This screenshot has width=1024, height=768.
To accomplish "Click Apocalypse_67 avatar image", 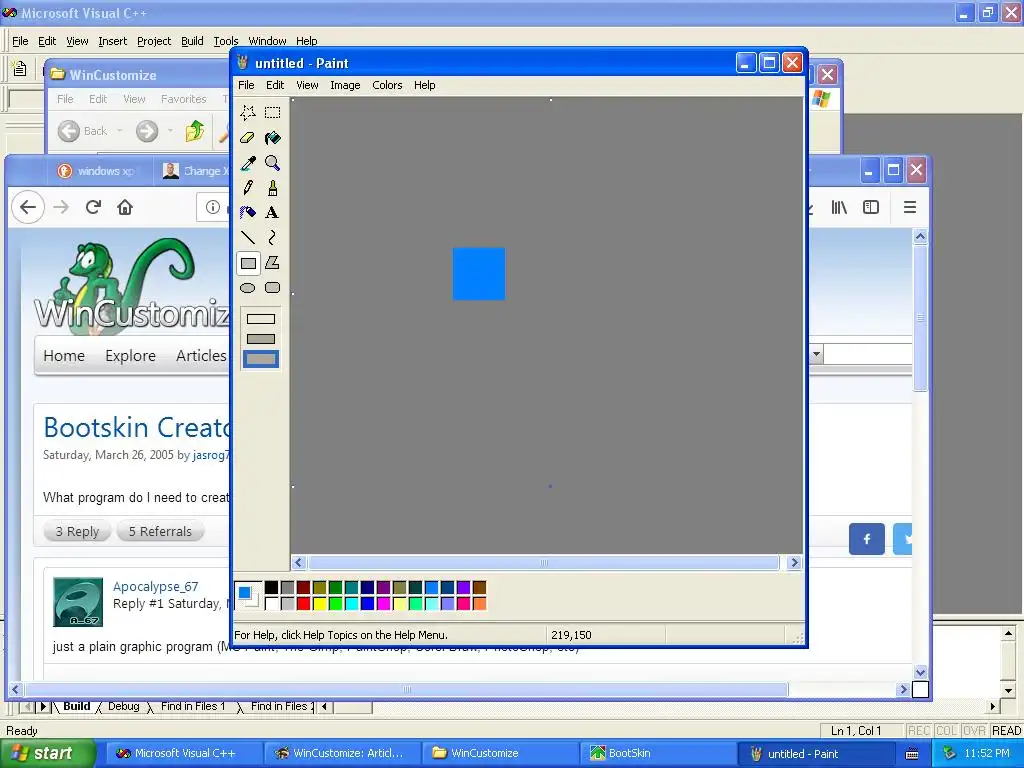I will pyautogui.click(x=78, y=602).
